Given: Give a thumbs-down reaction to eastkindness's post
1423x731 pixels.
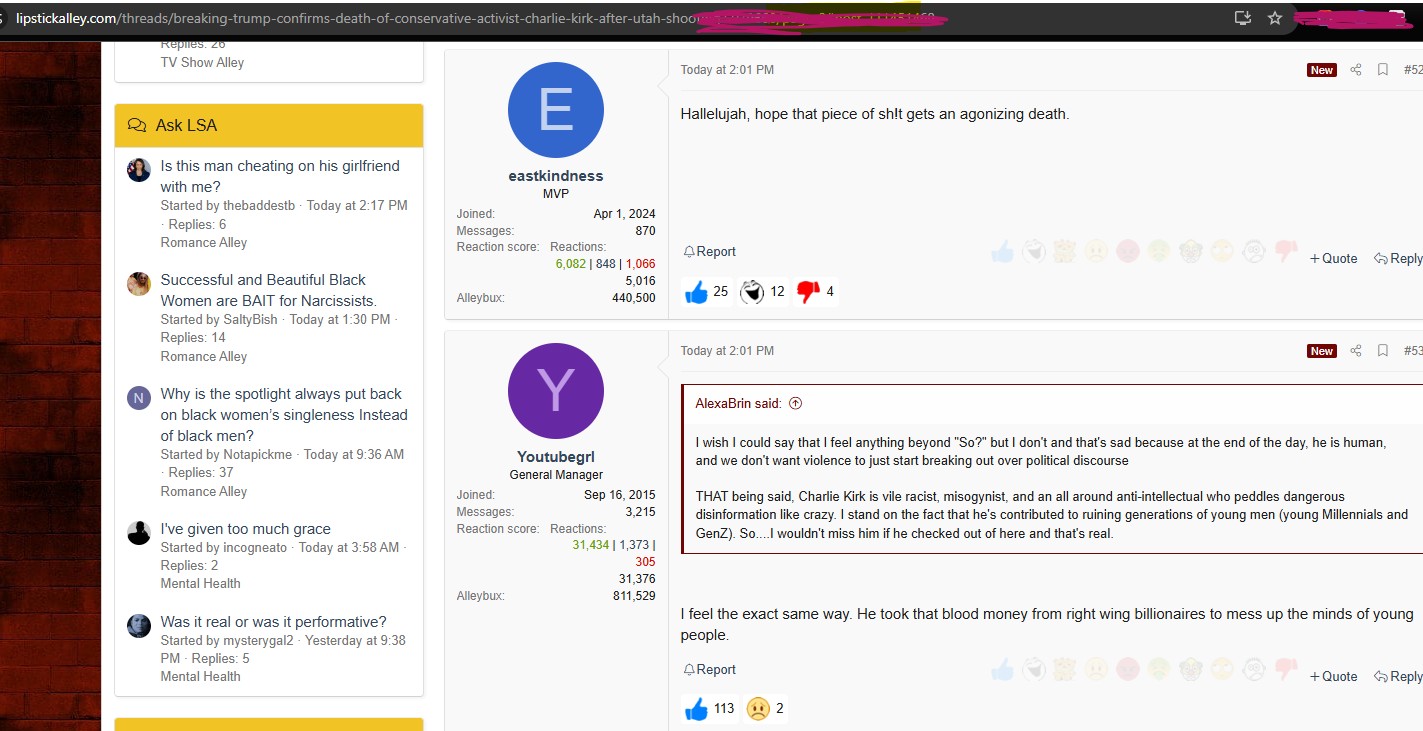Looking at the screenshot, I should point(1285,252).
